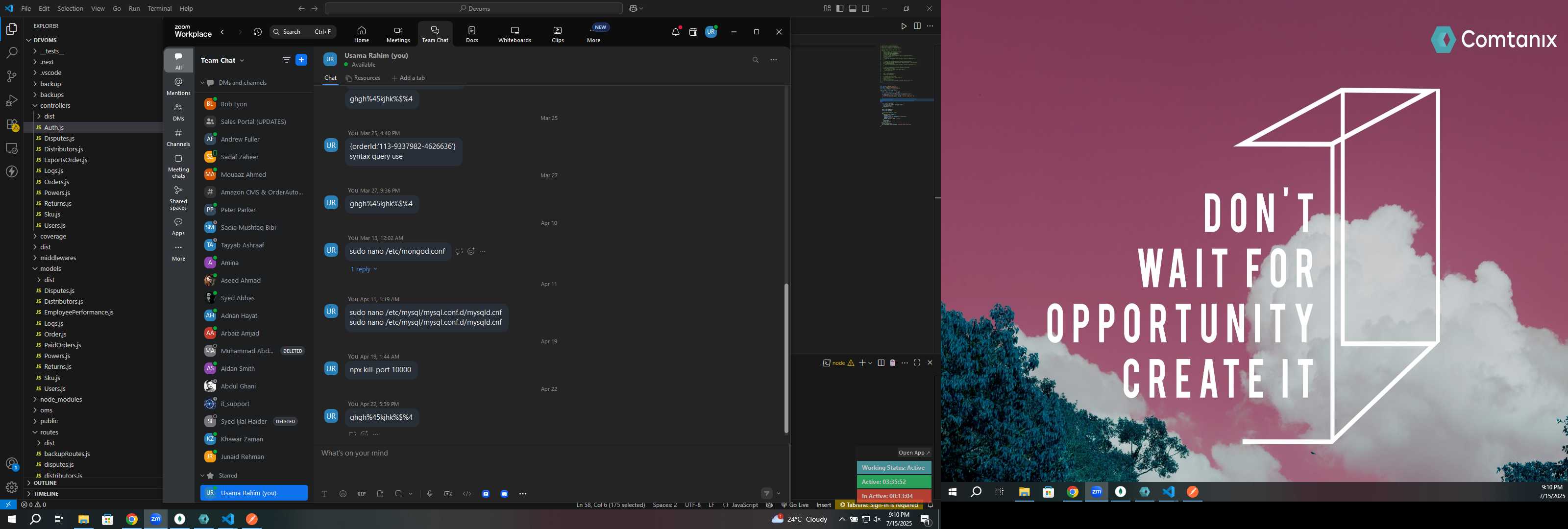Image resolution: width=1568 pixels, height=529 pixels.
Task: Open VS Code Extensions view
Action: tap(12, 125)
